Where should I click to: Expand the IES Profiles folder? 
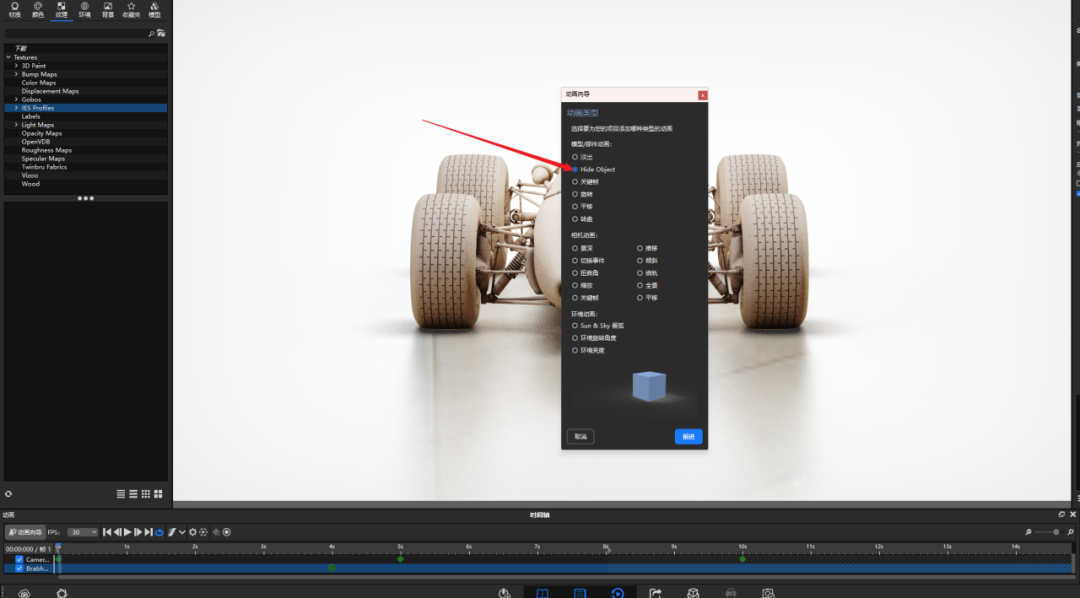pyautogui.click(x=17, y=107)
